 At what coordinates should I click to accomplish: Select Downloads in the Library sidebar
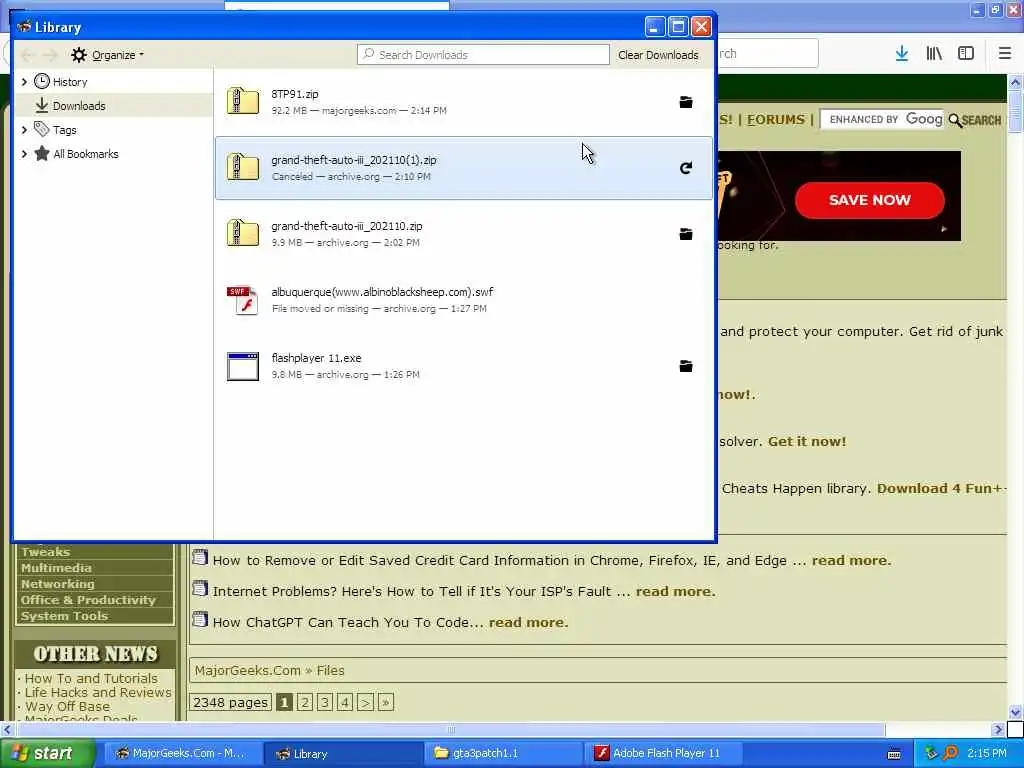click(113, 106)
